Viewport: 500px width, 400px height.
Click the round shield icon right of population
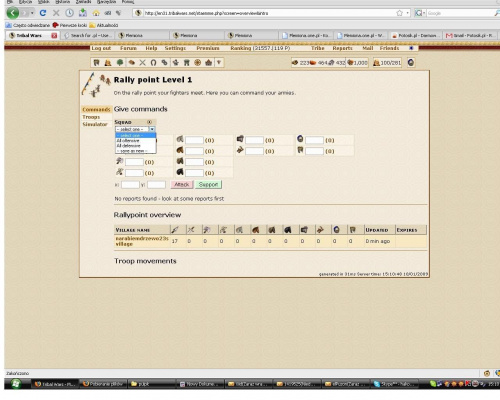[x=411, y=62]
